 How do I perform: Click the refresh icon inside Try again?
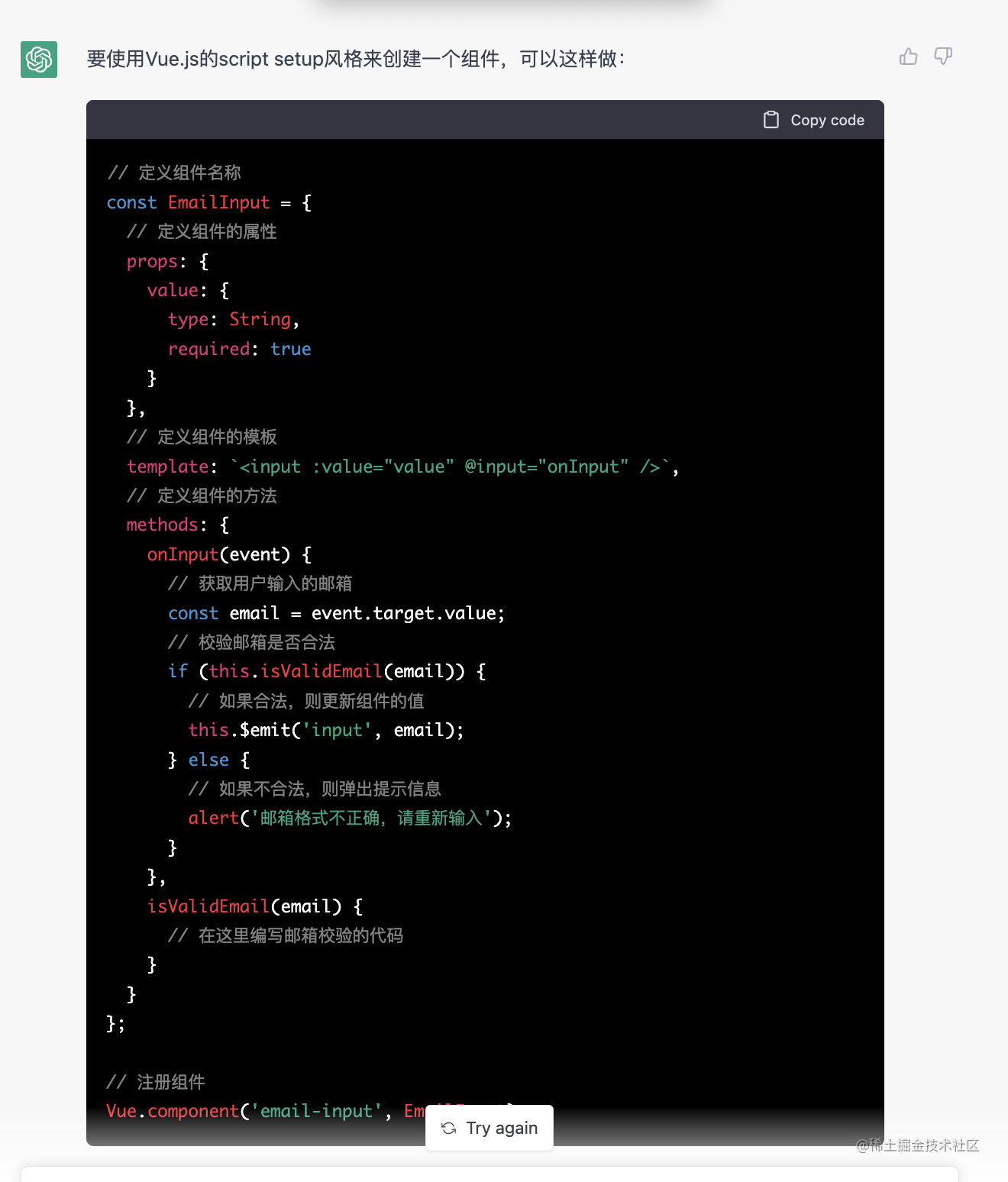point(449,1128)
